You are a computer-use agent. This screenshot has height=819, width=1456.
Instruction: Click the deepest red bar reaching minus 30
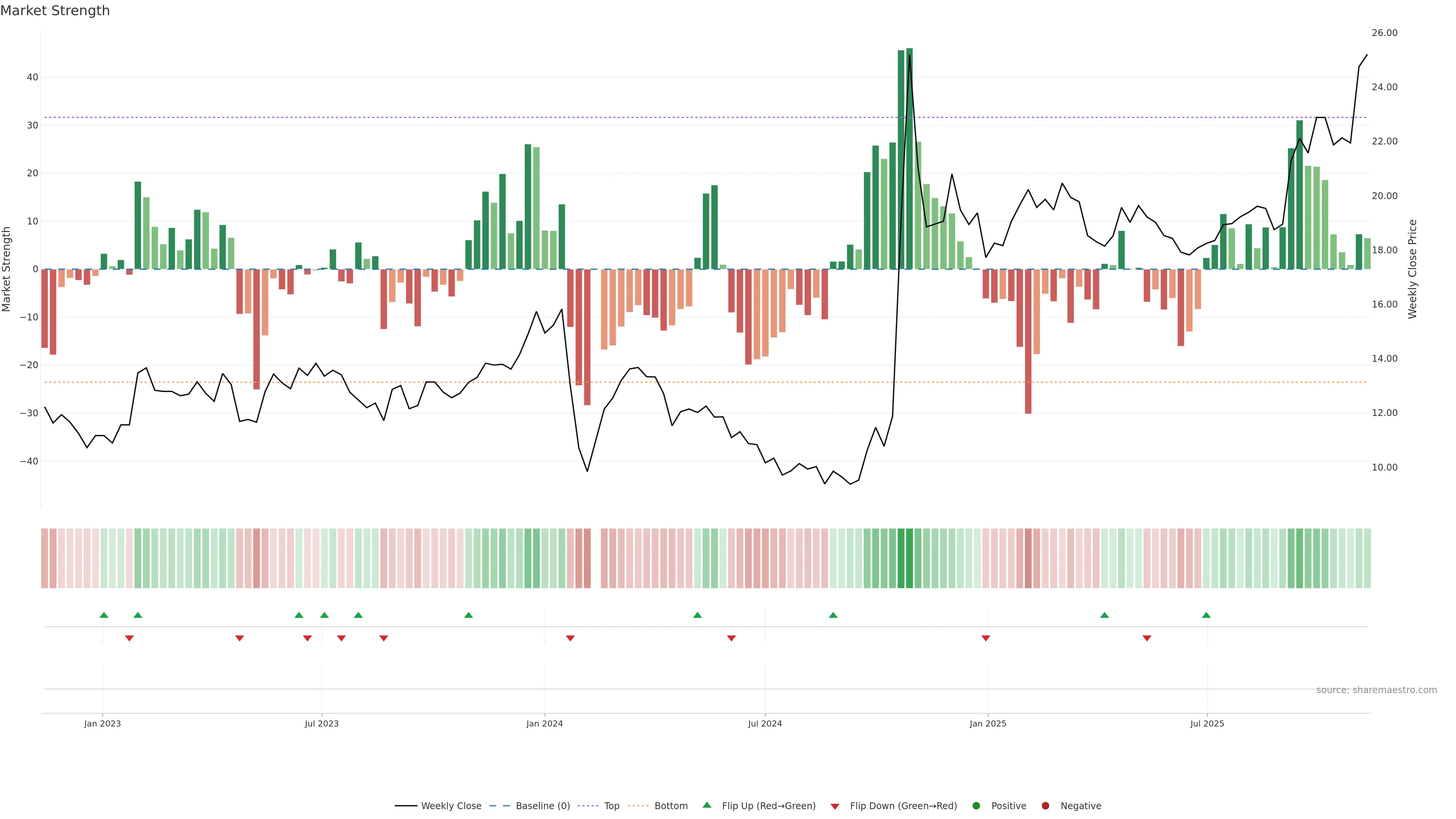pos(1028,341)
